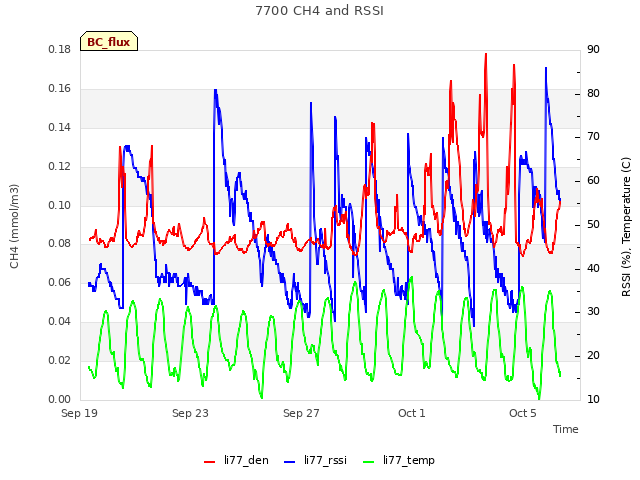Viewport: 640px width, 480px height.
Task: Click the 30 right axis value
Action: point(593,312)
